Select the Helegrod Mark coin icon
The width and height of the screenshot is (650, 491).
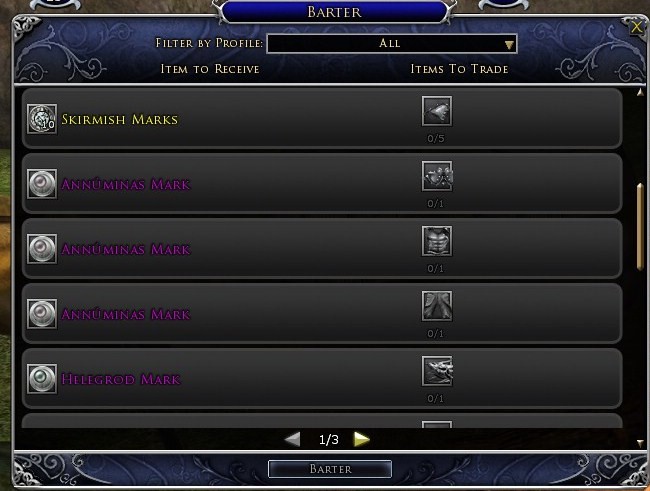(x=42, y=379)
